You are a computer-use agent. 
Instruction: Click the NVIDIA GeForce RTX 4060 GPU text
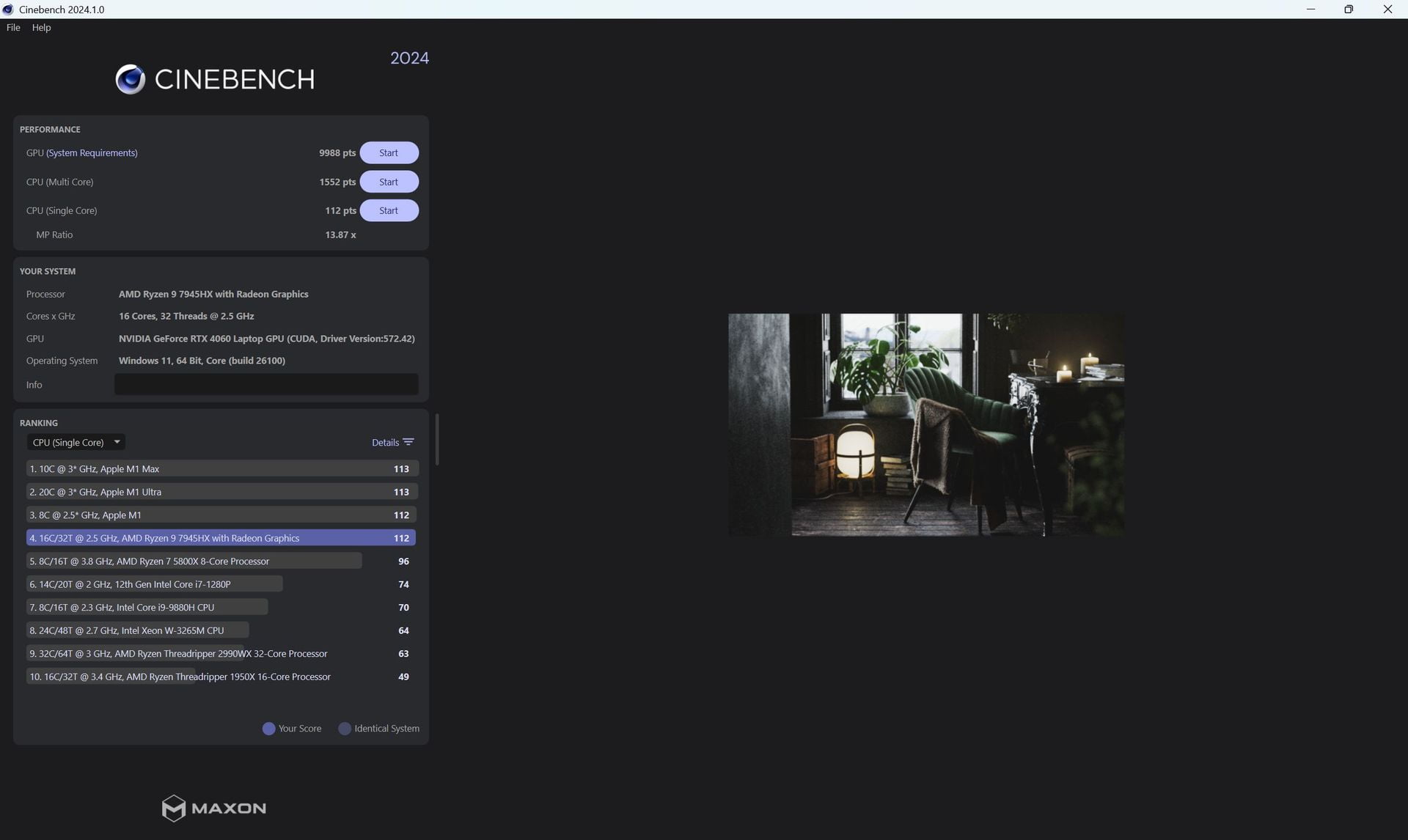[x=267, y=339]
